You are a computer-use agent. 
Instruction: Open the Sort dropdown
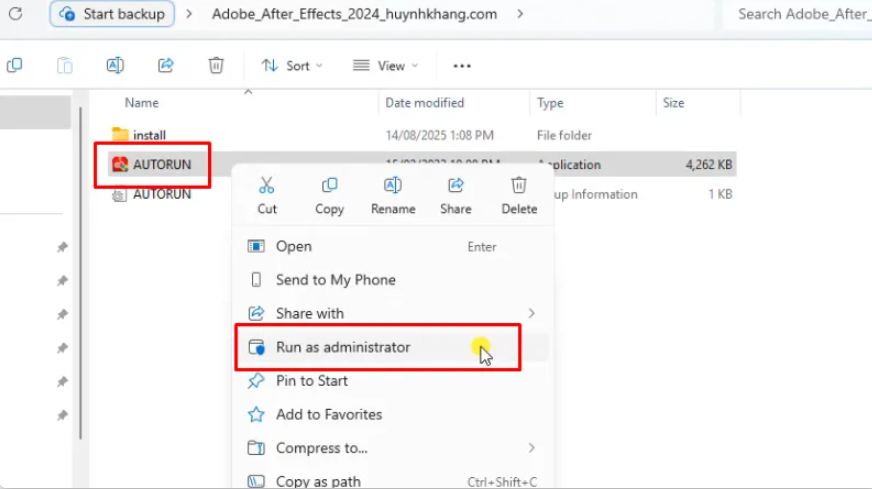pyautogui.click(x=292, y=66)
